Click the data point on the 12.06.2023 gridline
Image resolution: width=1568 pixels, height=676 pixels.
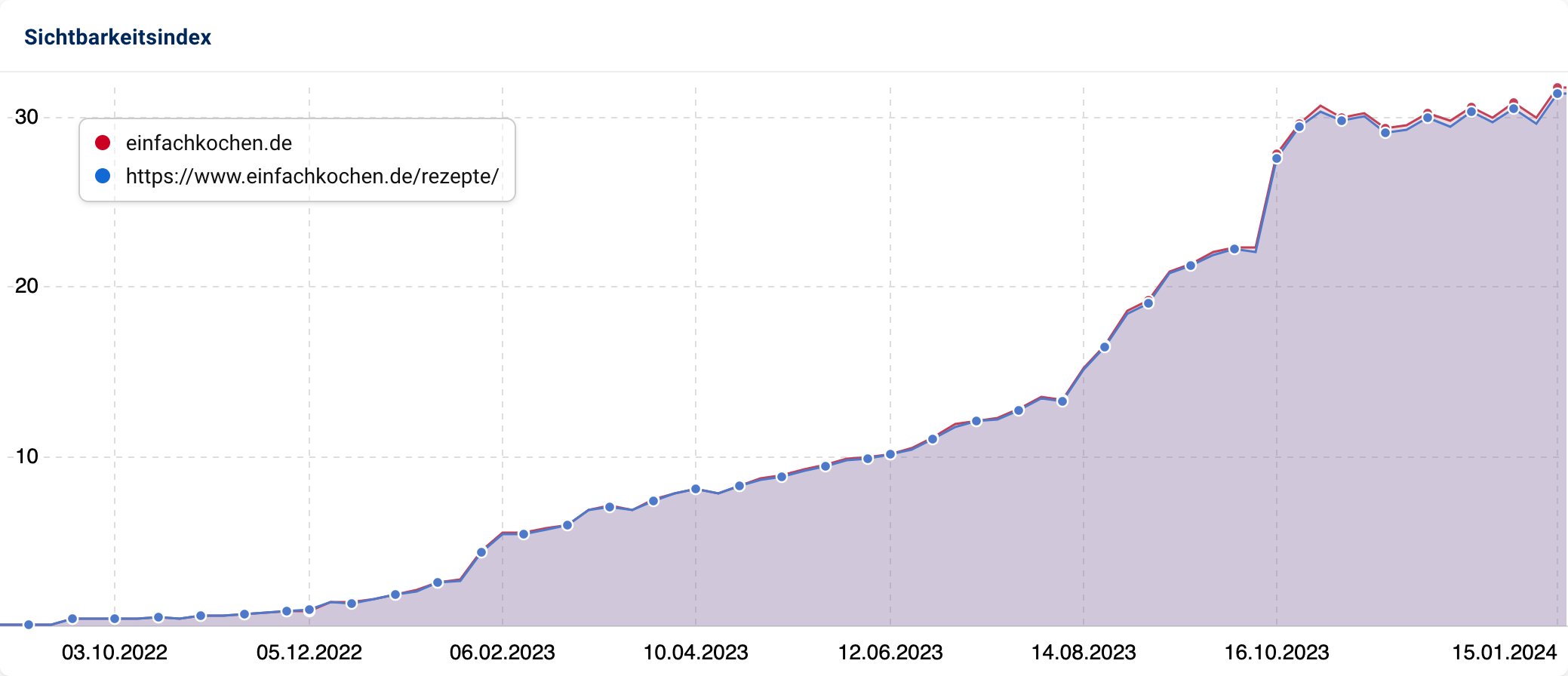coord(890,454)
